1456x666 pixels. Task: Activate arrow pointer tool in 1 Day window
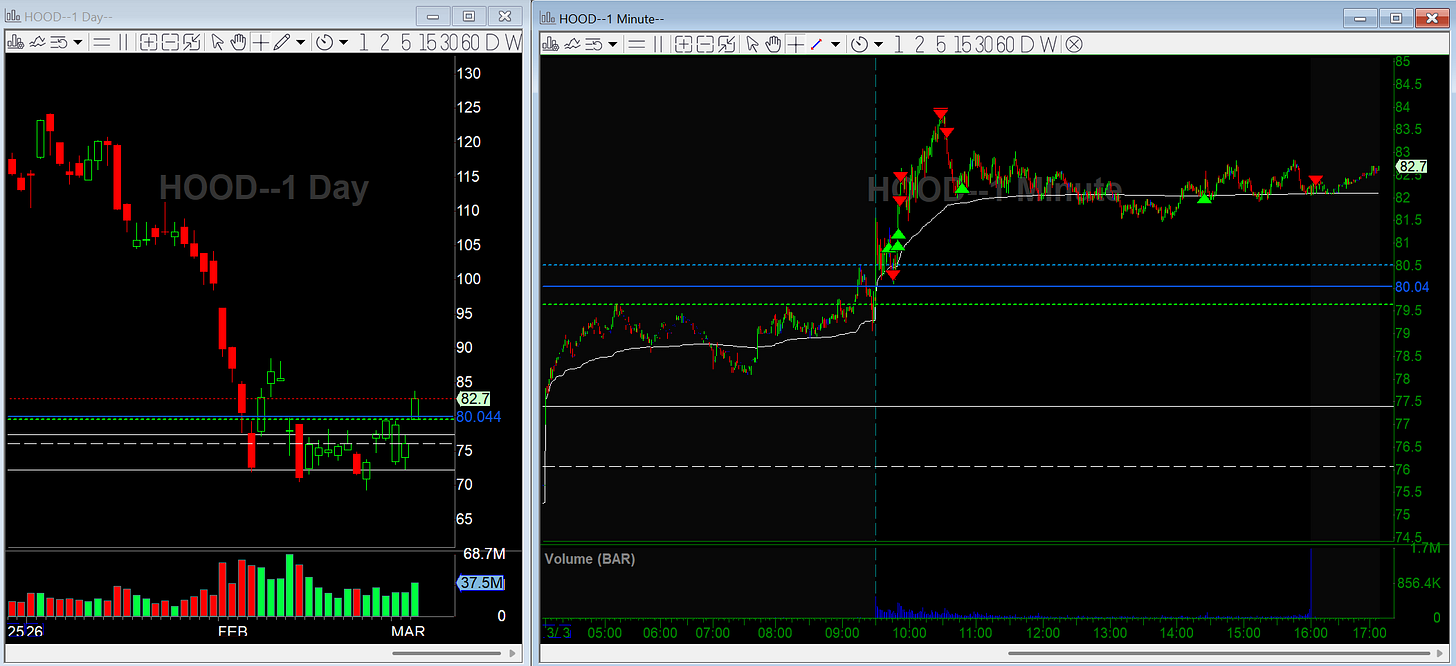(217, 42)
